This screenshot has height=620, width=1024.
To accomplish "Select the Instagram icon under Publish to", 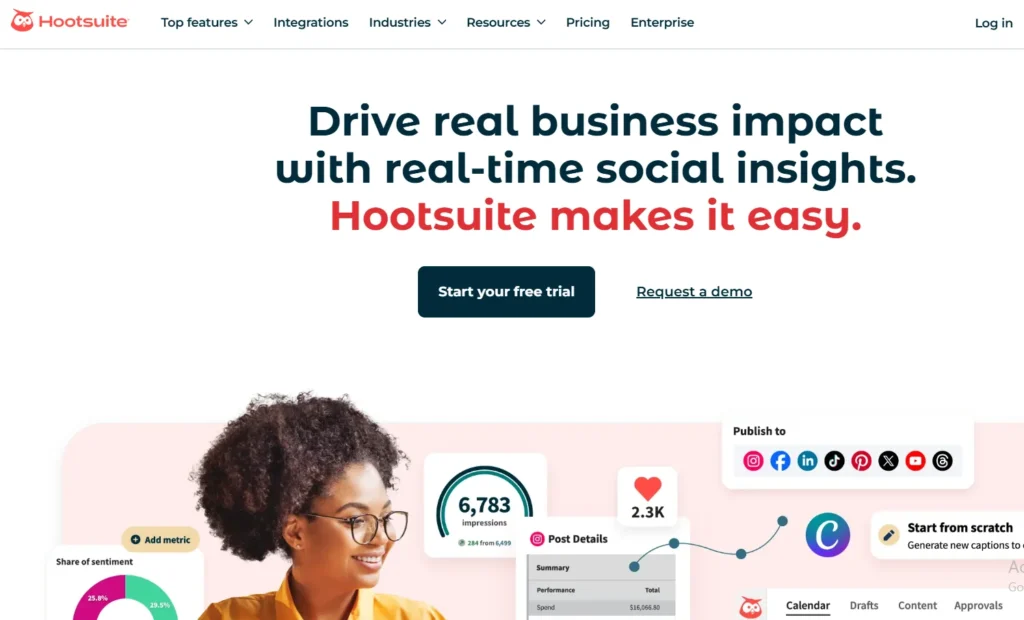I will (752, 461).
